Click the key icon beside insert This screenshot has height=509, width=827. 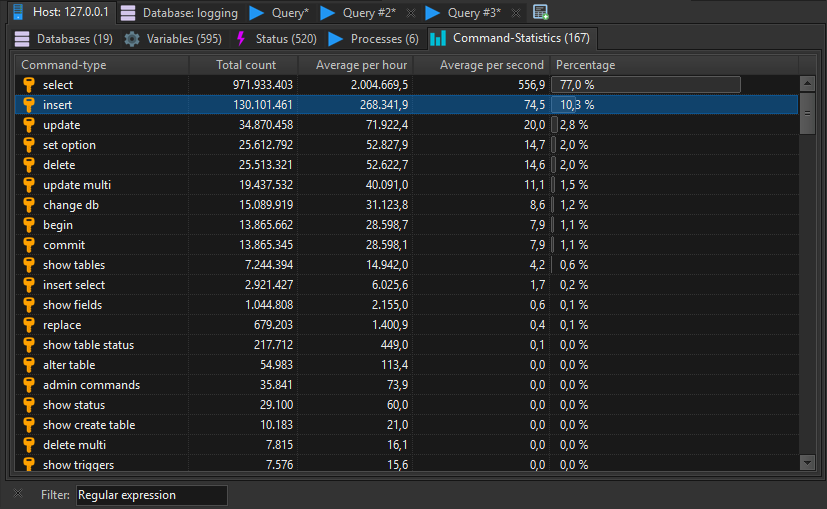pyautogui.click(x=29, y=105)
